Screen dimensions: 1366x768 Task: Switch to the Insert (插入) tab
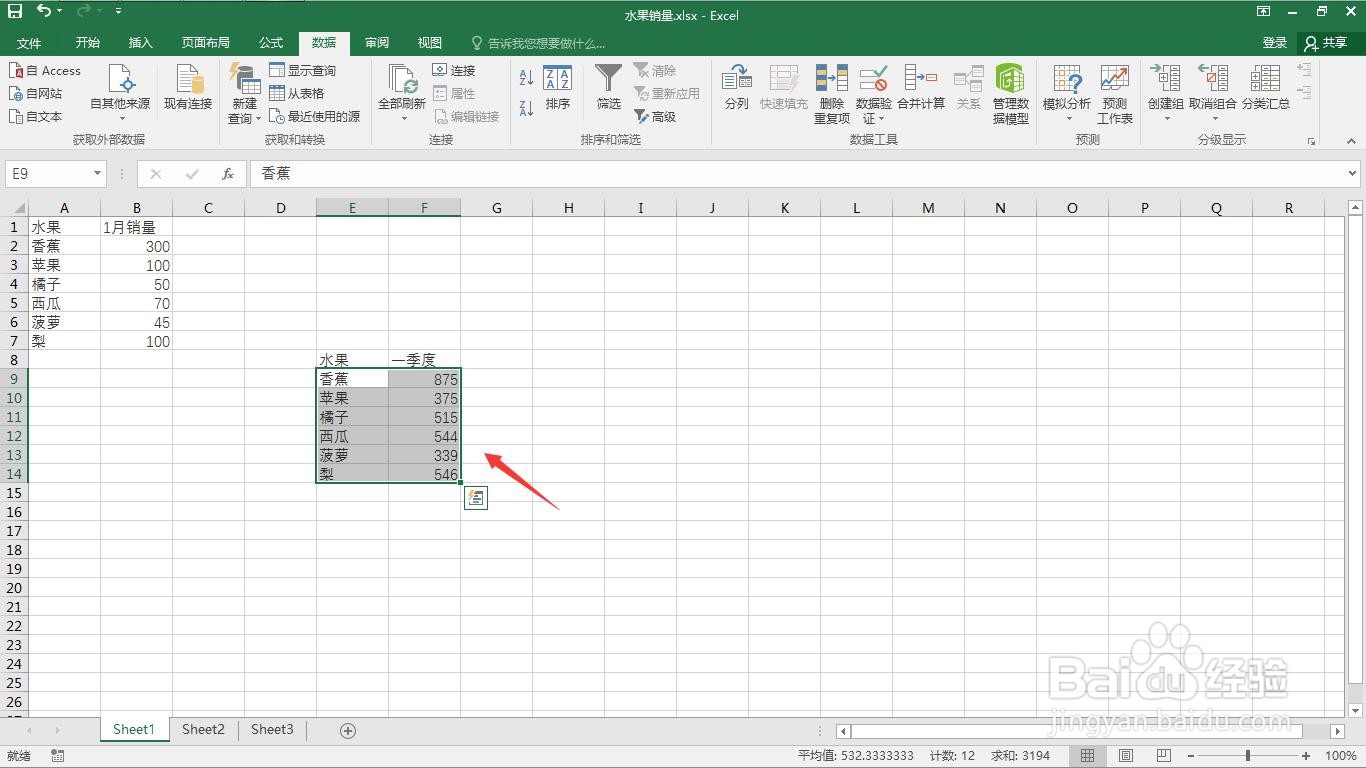(141, 43)
